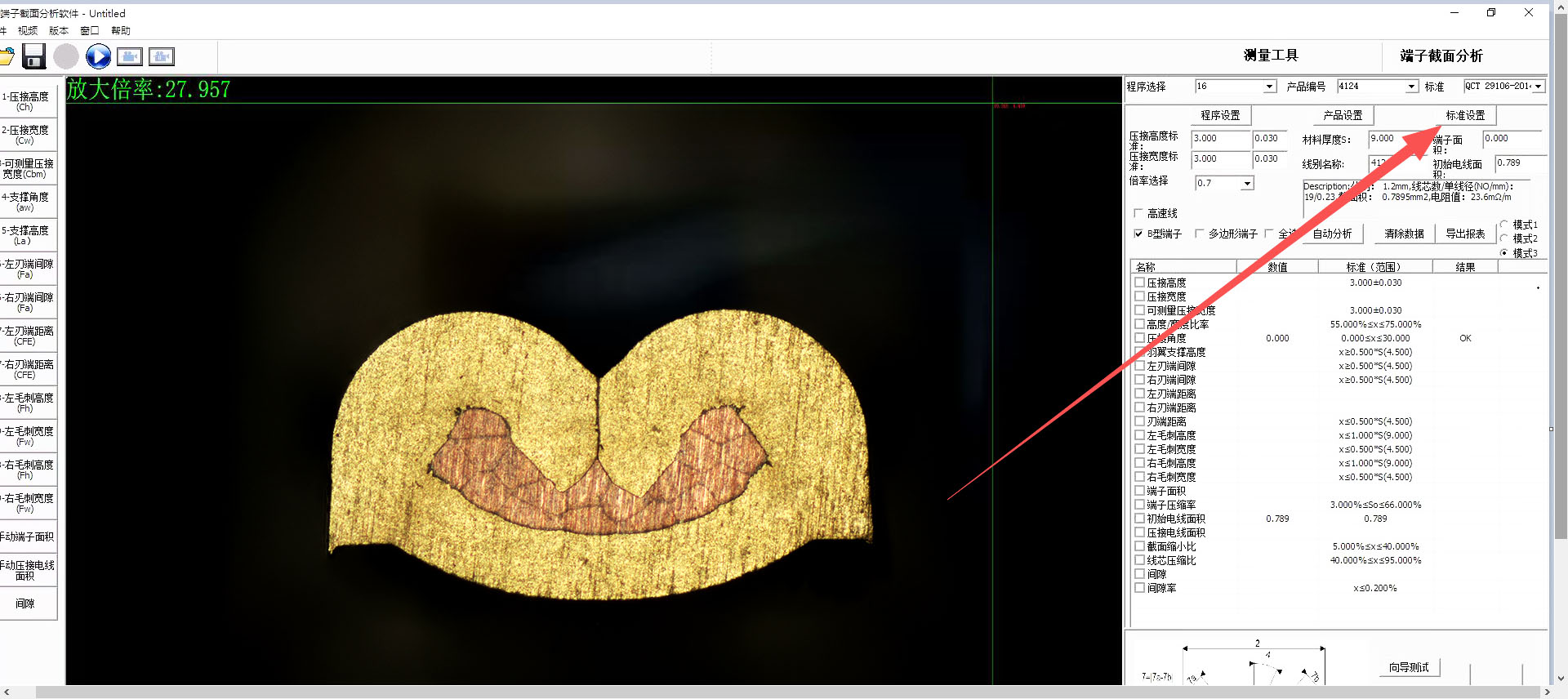Open the folder icon in toolbar
This screenshot has width=1568, height=699.
tap(7, 56)
